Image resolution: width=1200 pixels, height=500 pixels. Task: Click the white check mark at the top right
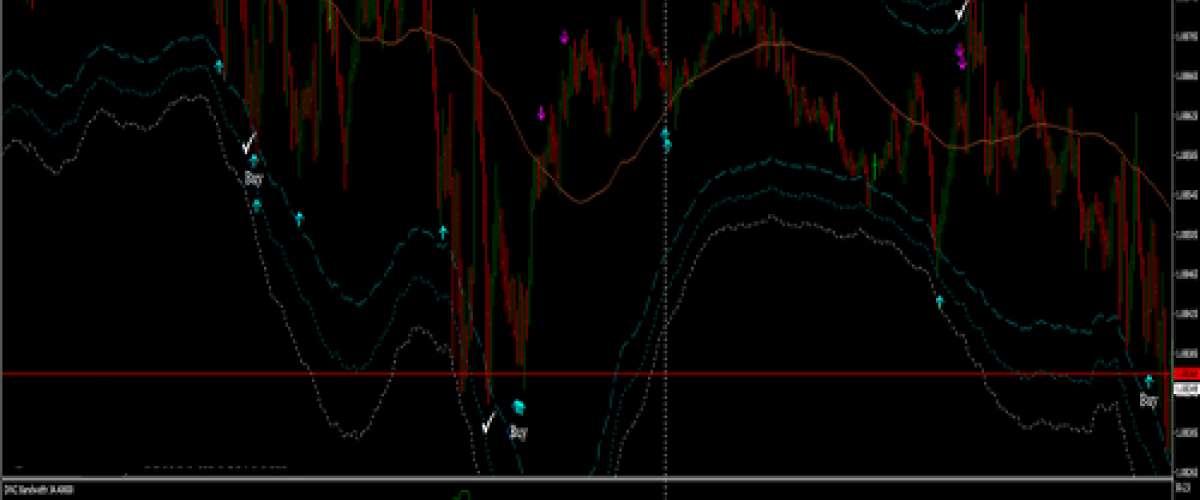961,11
